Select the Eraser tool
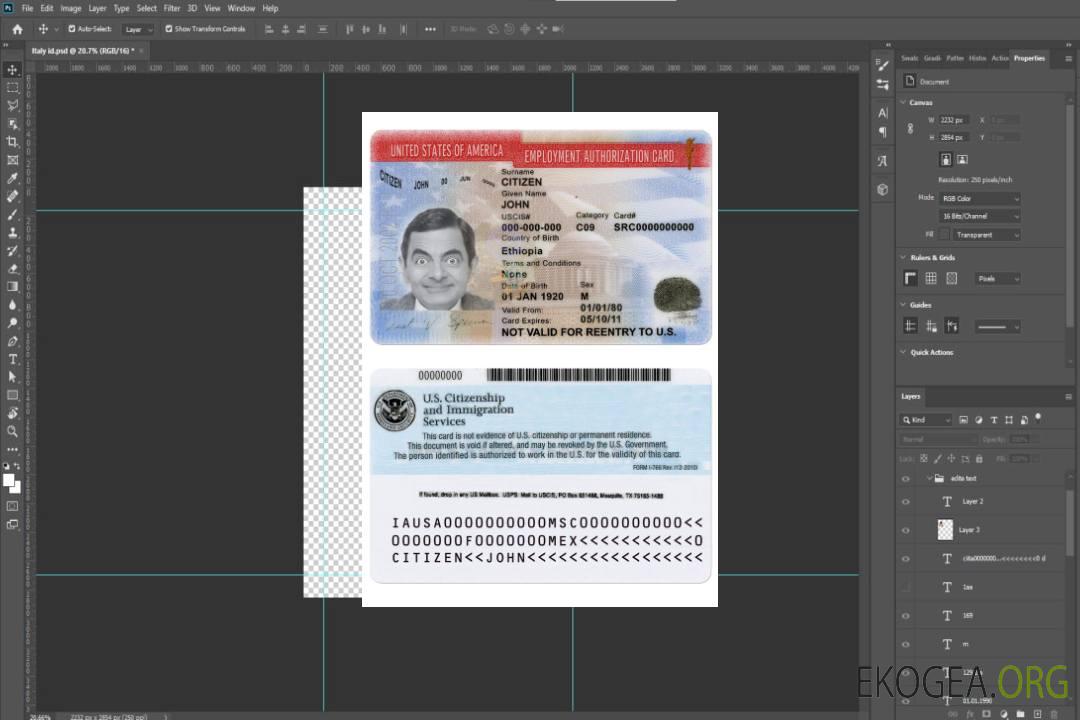The width and height of the screenshot is (1080, 720). coord(12,269)
